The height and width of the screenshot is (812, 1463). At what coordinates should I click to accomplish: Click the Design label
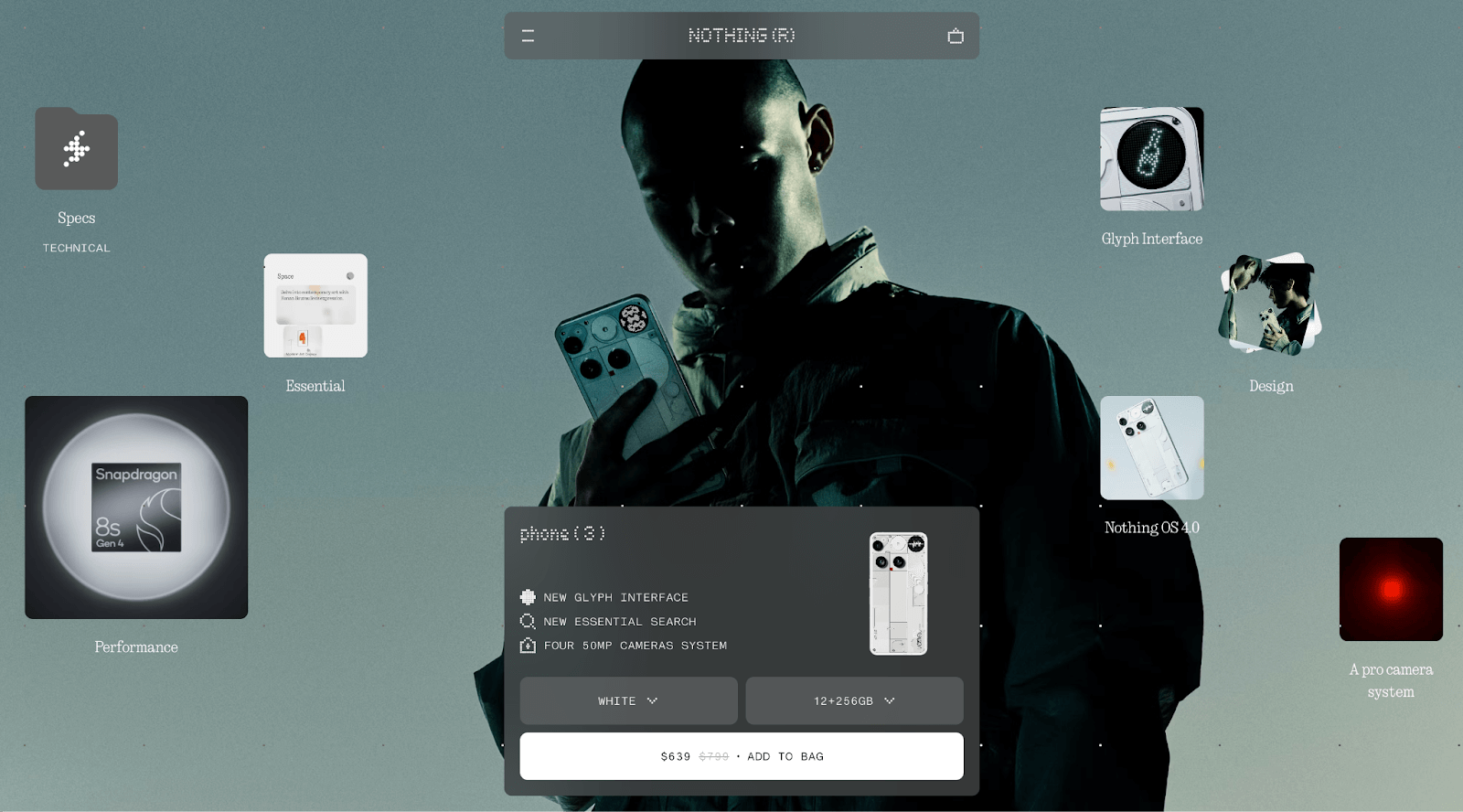[x=1271, y=386]
